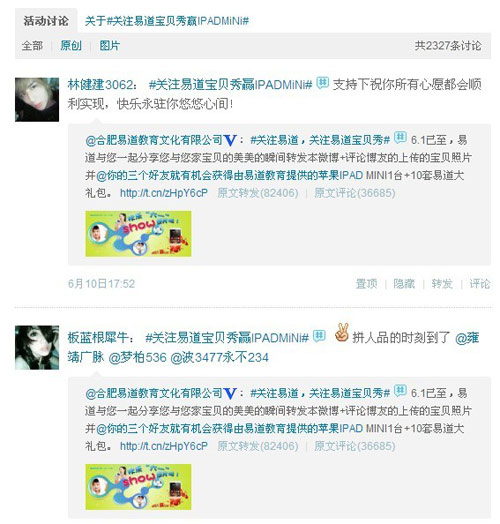The image size is (500, 524).
Task: Open the 关于#关注易道宝贝秀赢IPADMINI# topic link
Action: point(167,21)
